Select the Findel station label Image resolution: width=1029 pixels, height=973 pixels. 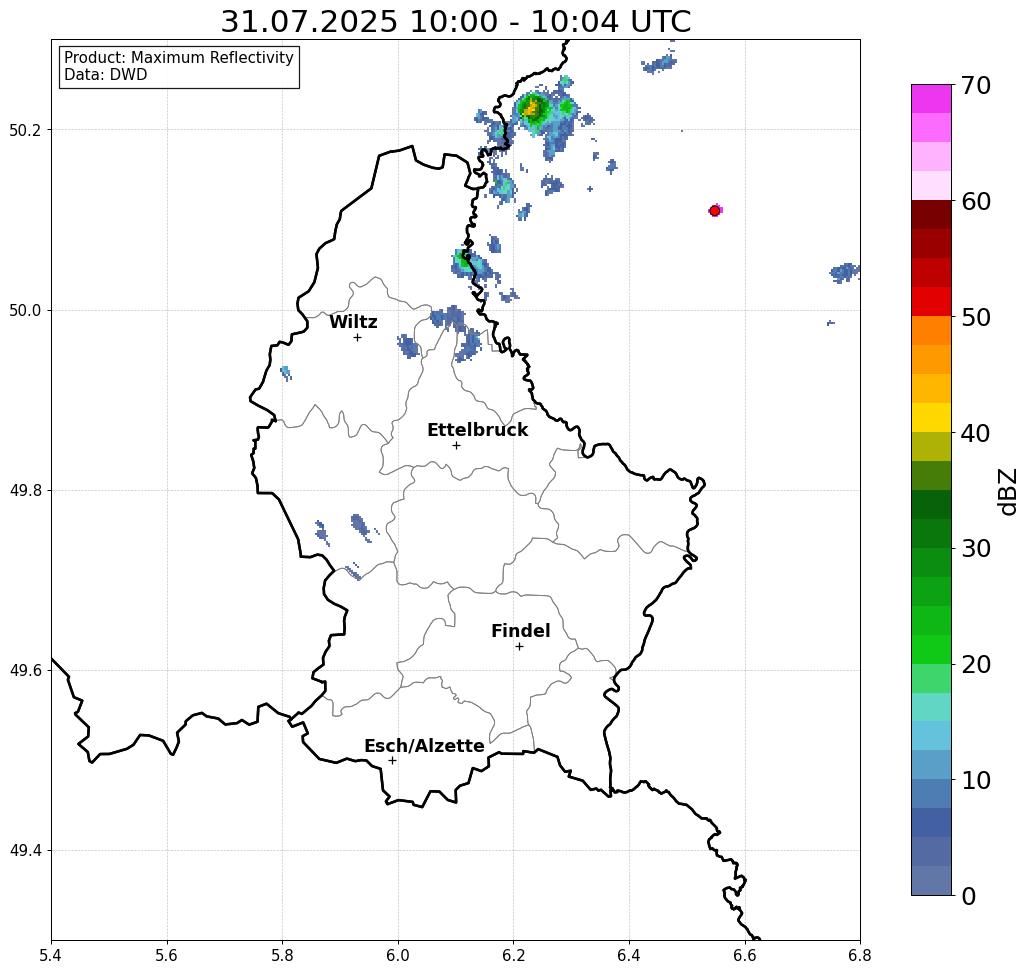coord(520,631)
